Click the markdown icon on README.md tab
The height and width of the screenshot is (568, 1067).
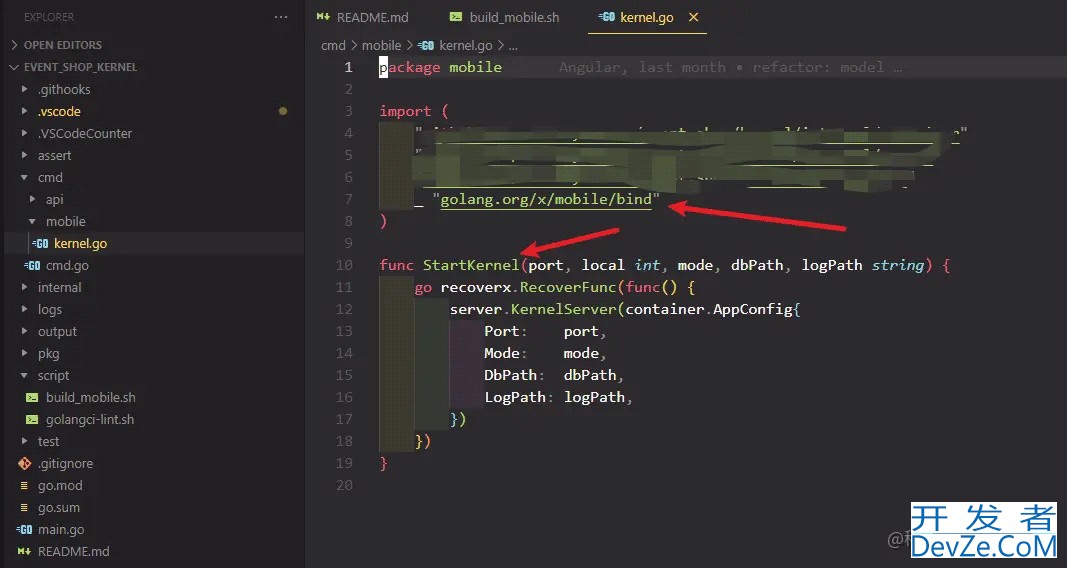(x=323, y=17)
